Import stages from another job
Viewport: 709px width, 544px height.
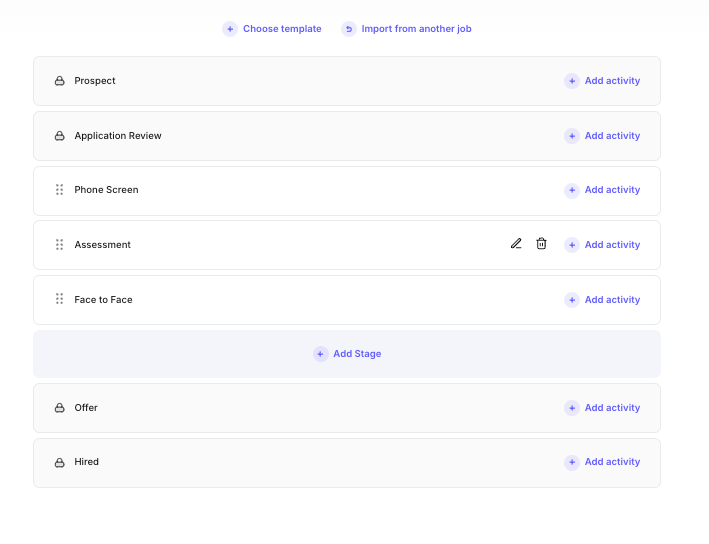click(406, 29)
